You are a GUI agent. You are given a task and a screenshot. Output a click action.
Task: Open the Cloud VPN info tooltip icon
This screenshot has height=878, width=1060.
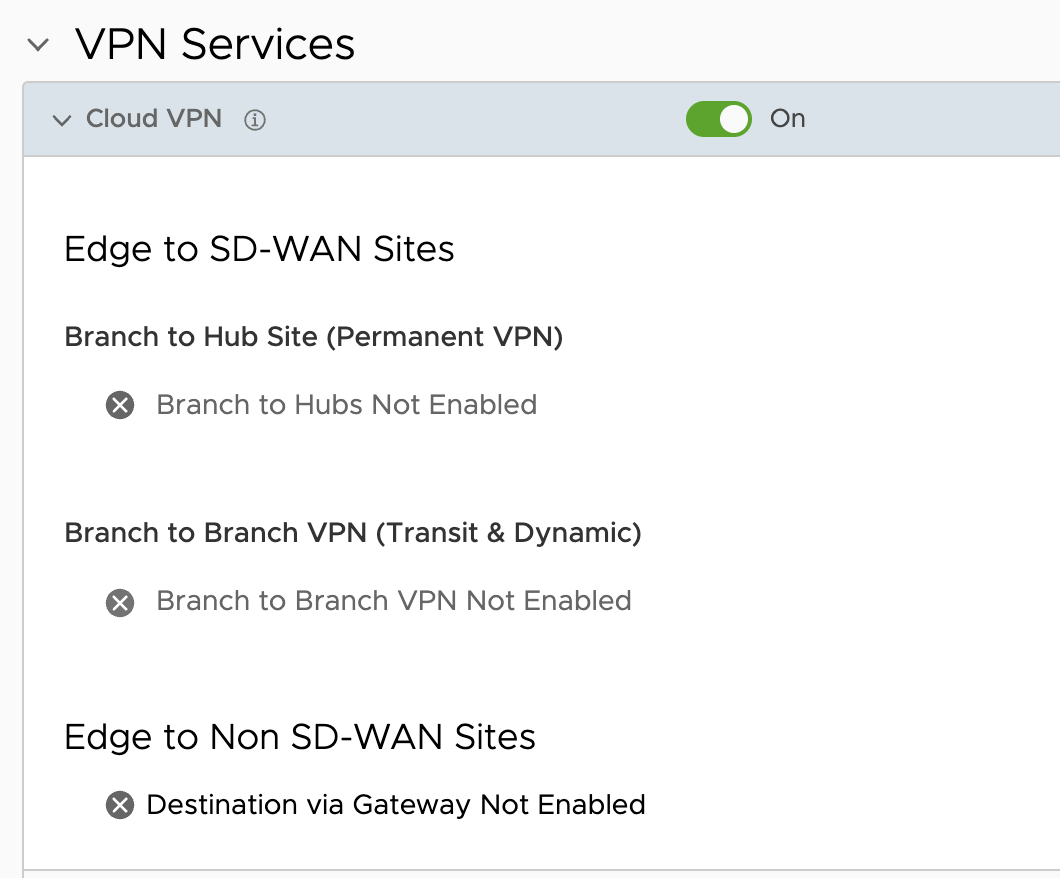coord(255,120)
